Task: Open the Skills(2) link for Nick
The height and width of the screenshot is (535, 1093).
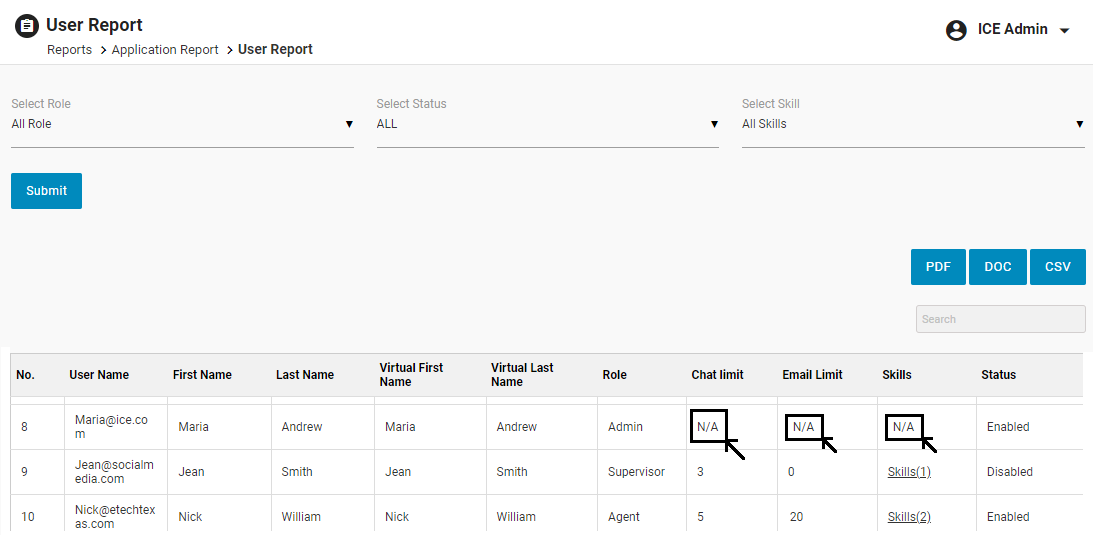Action: [x=909, y=517]
